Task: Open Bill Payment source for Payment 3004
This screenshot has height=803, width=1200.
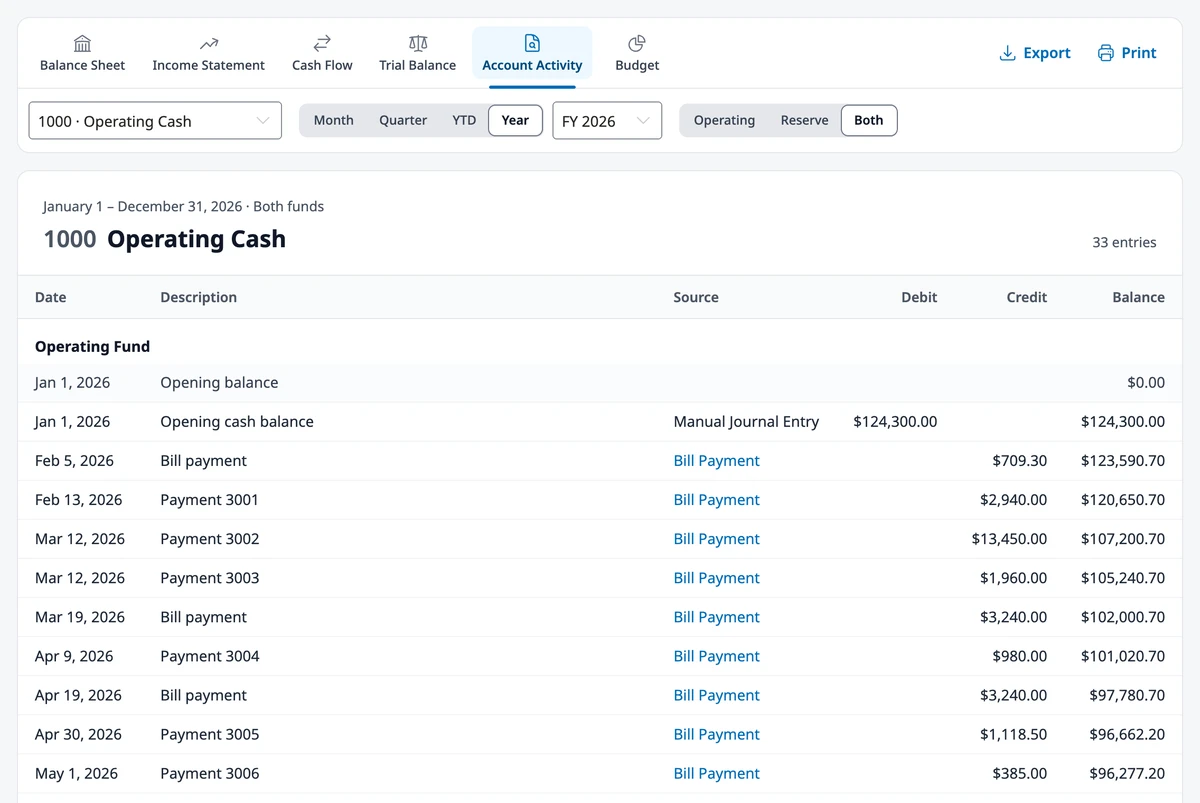Action: [x=716, y=656]
